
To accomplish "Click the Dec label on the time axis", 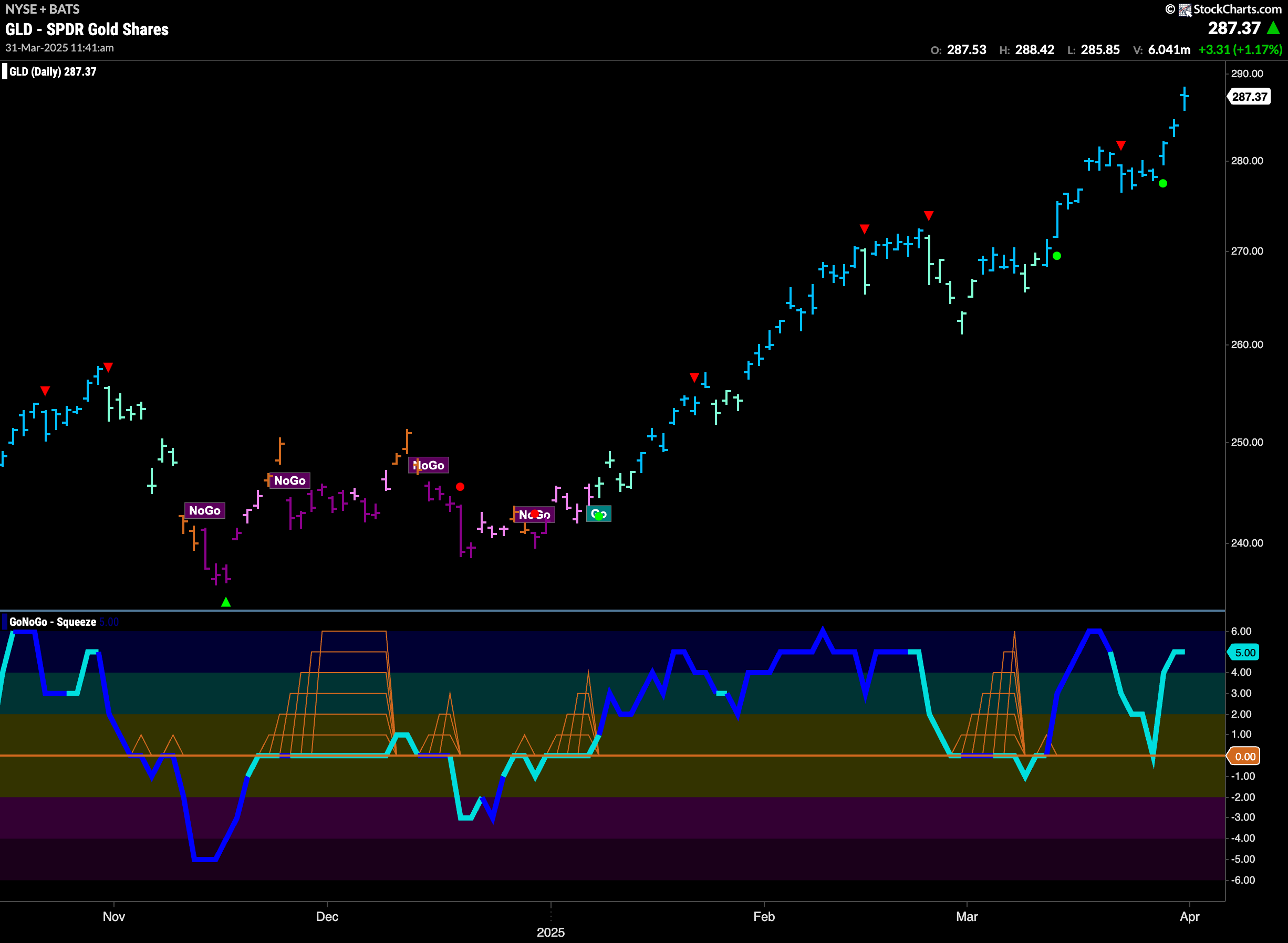I will tap(327, 917).
